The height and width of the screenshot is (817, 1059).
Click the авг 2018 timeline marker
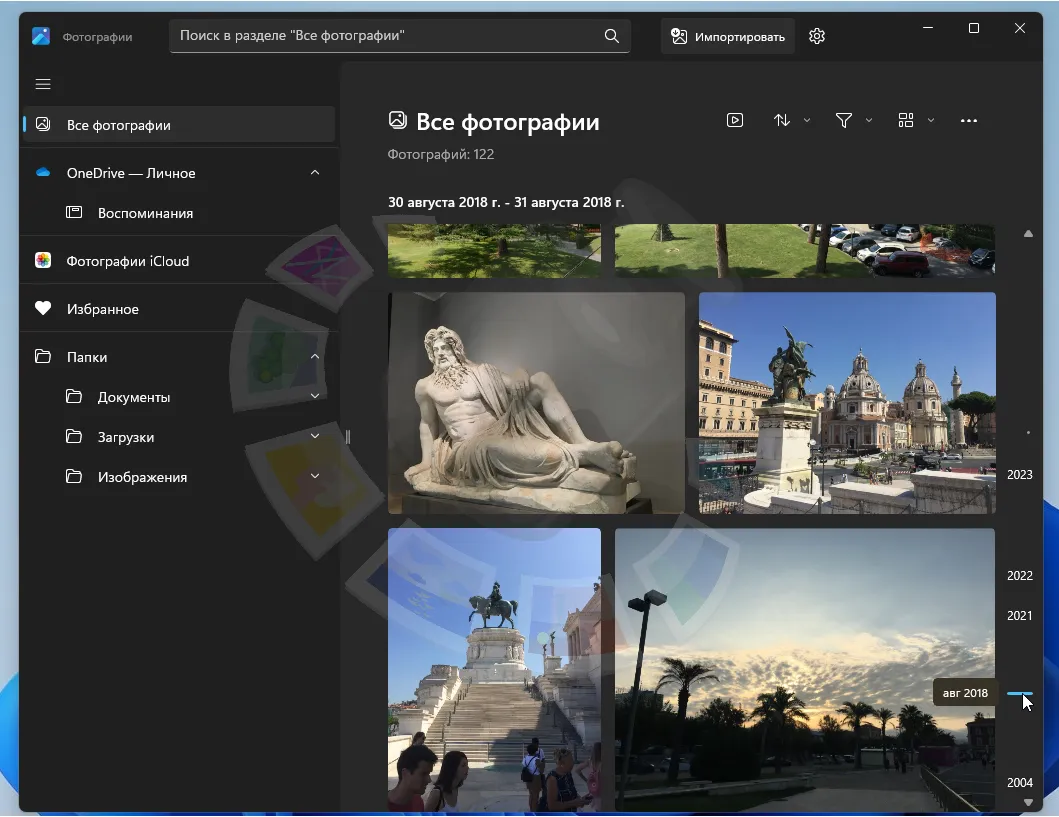click(x=963, y=692)
